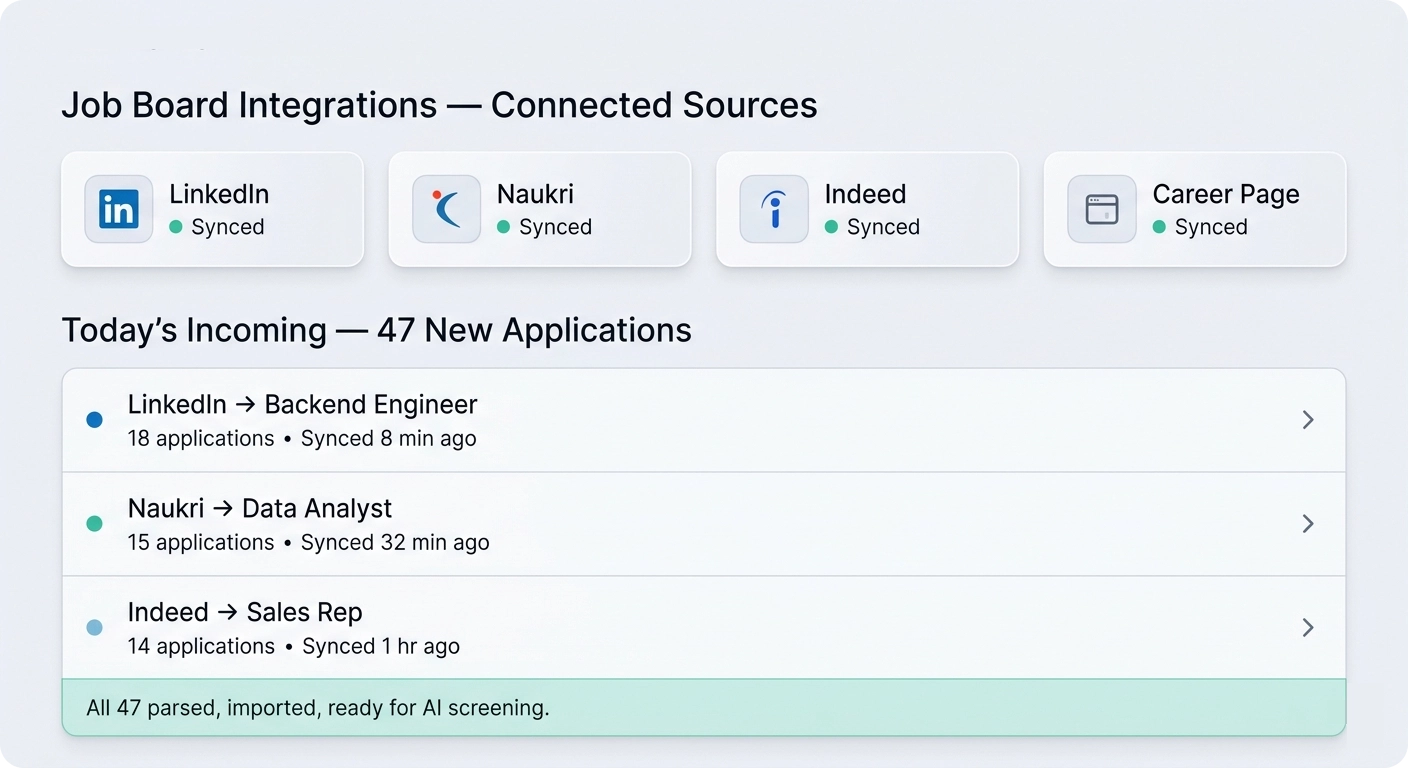Click the Indeed logo icon
Viewport: 1408px width, 768px height.
[x=774, y=209]
